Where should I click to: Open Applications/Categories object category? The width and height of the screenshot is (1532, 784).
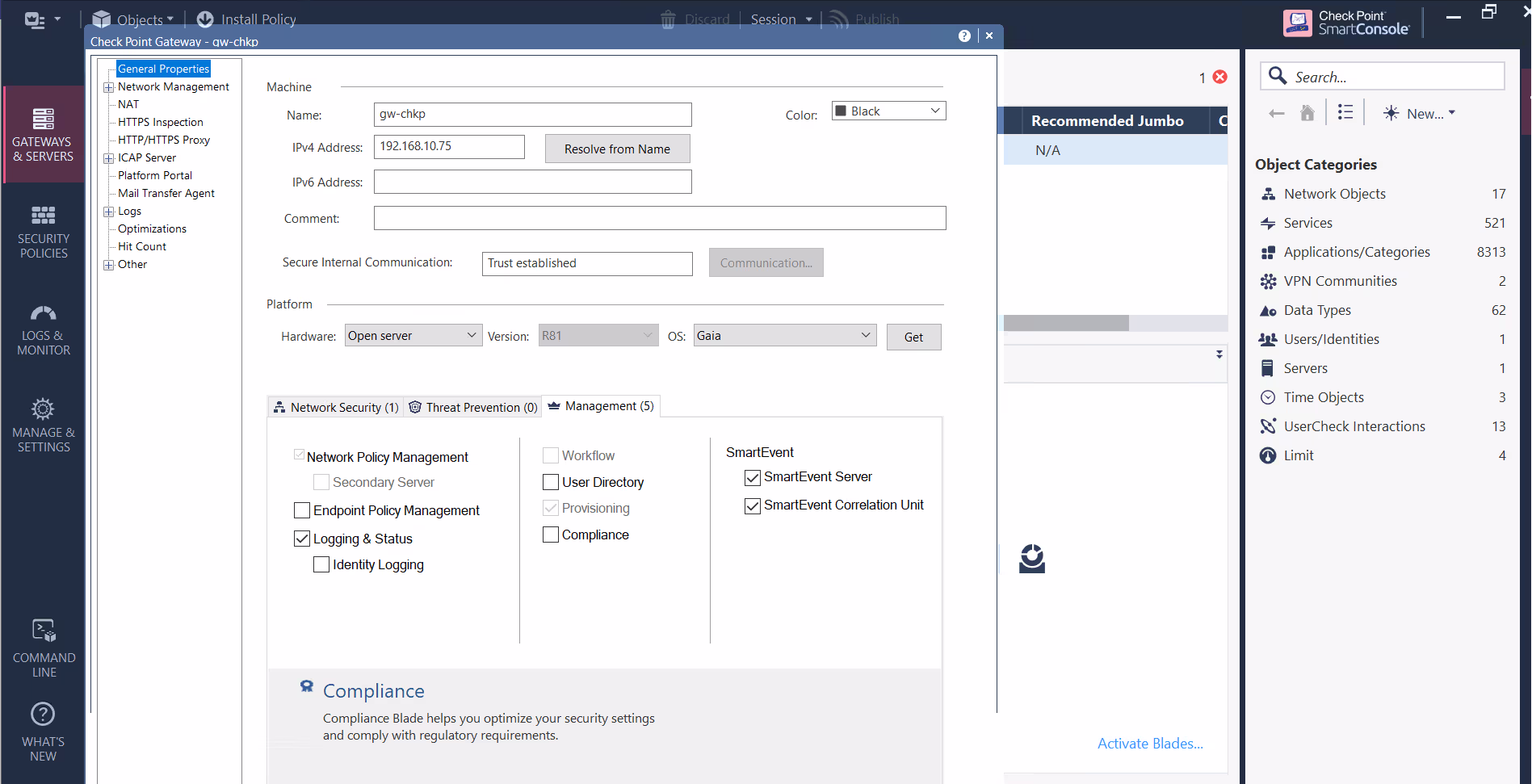[1382, 252]
